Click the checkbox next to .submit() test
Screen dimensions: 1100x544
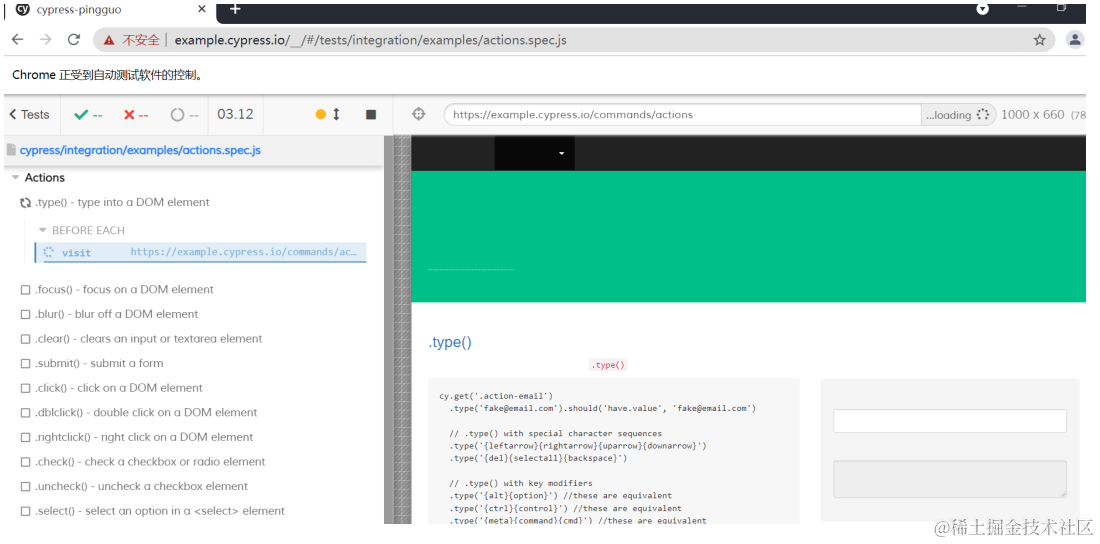pyautogui.click(x=25, y=364)
